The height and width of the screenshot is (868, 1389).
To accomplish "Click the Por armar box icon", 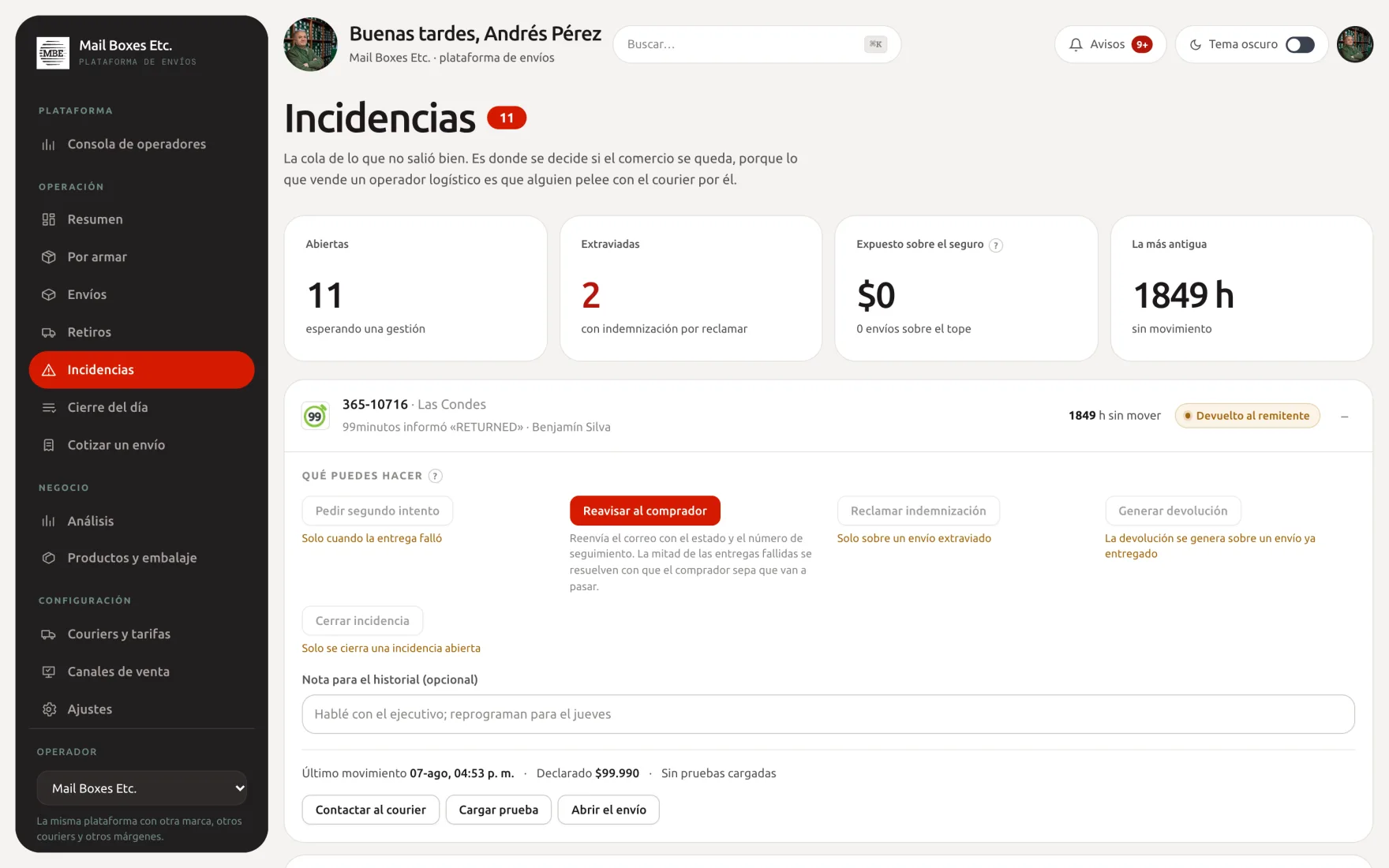I will point(49,257).
